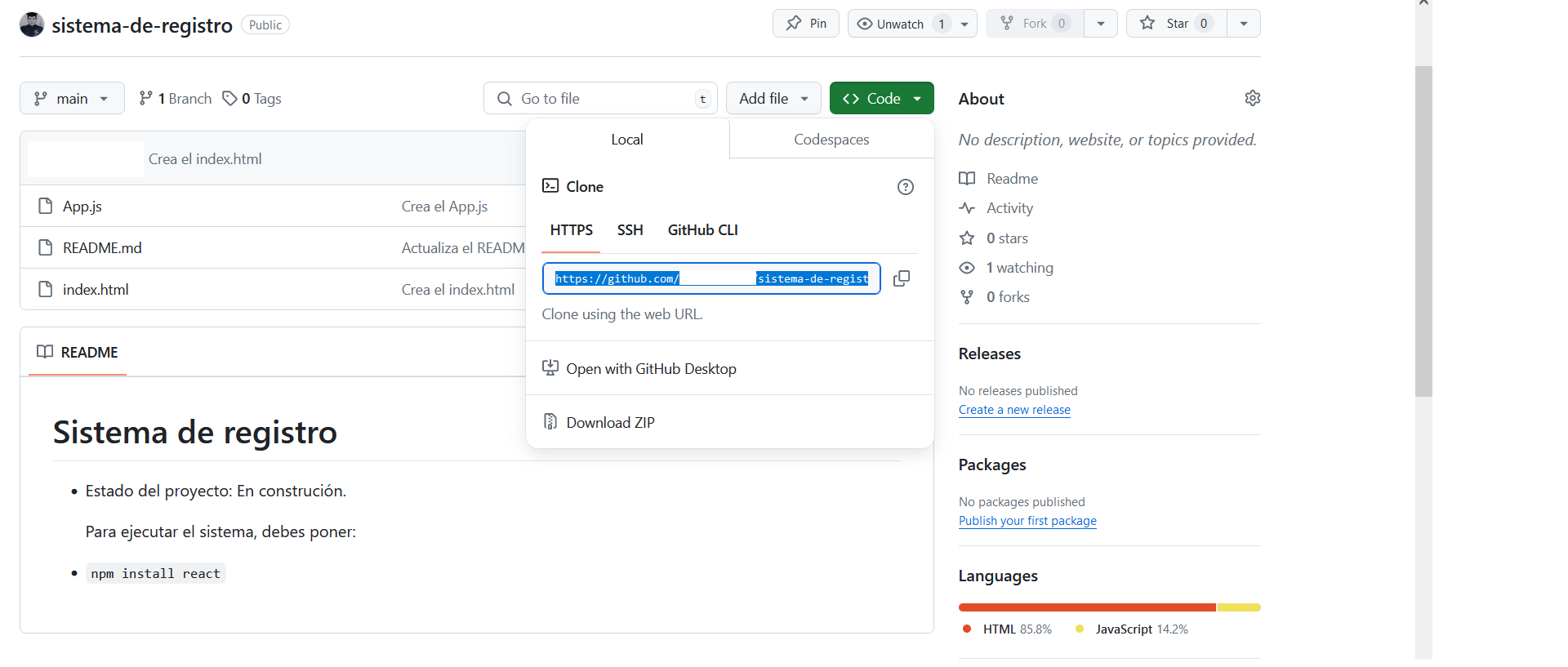Open the Packages heading link

[992, 465]
